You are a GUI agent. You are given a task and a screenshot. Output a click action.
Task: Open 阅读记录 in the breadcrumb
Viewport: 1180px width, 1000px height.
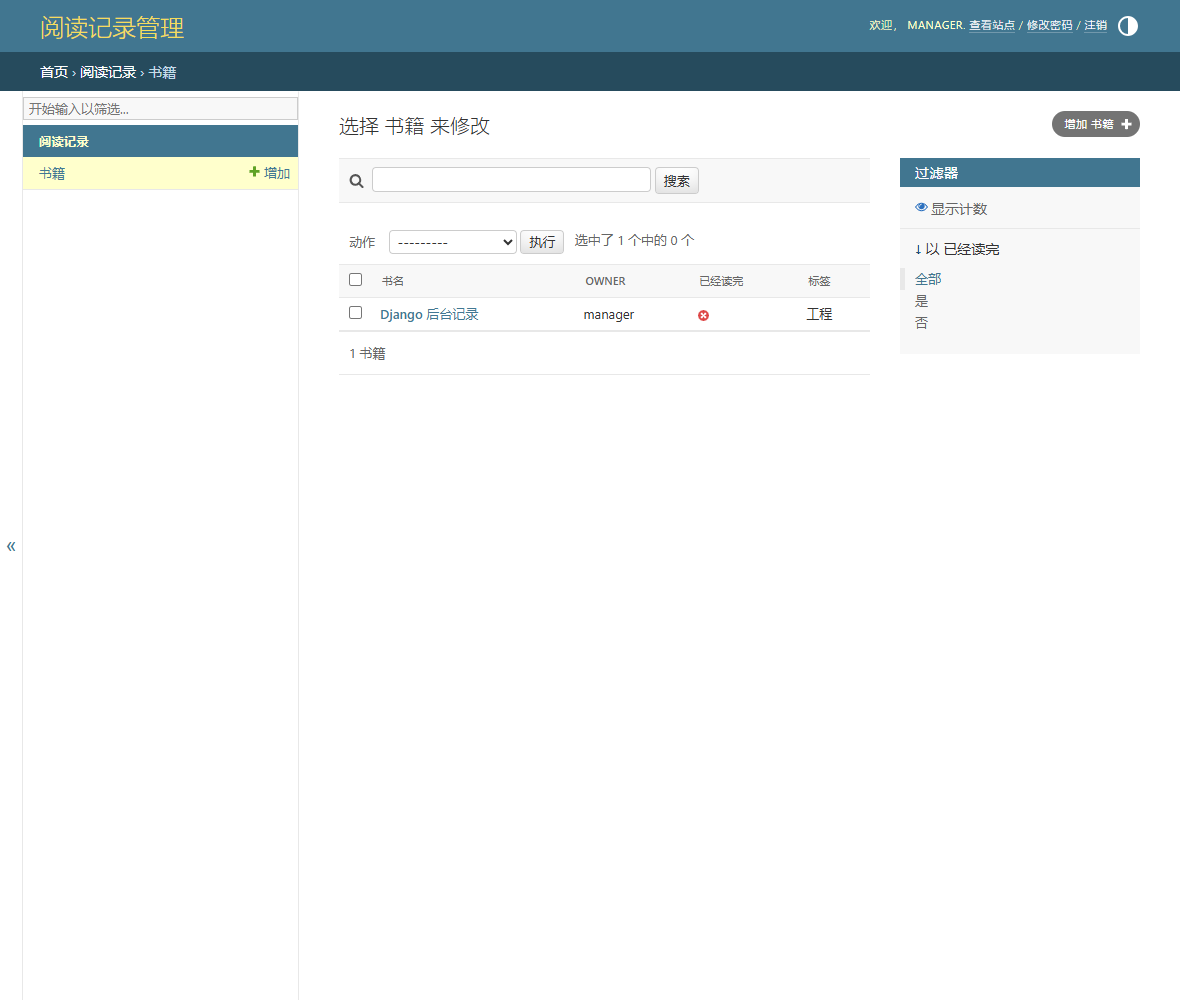(x=108, y=72)
